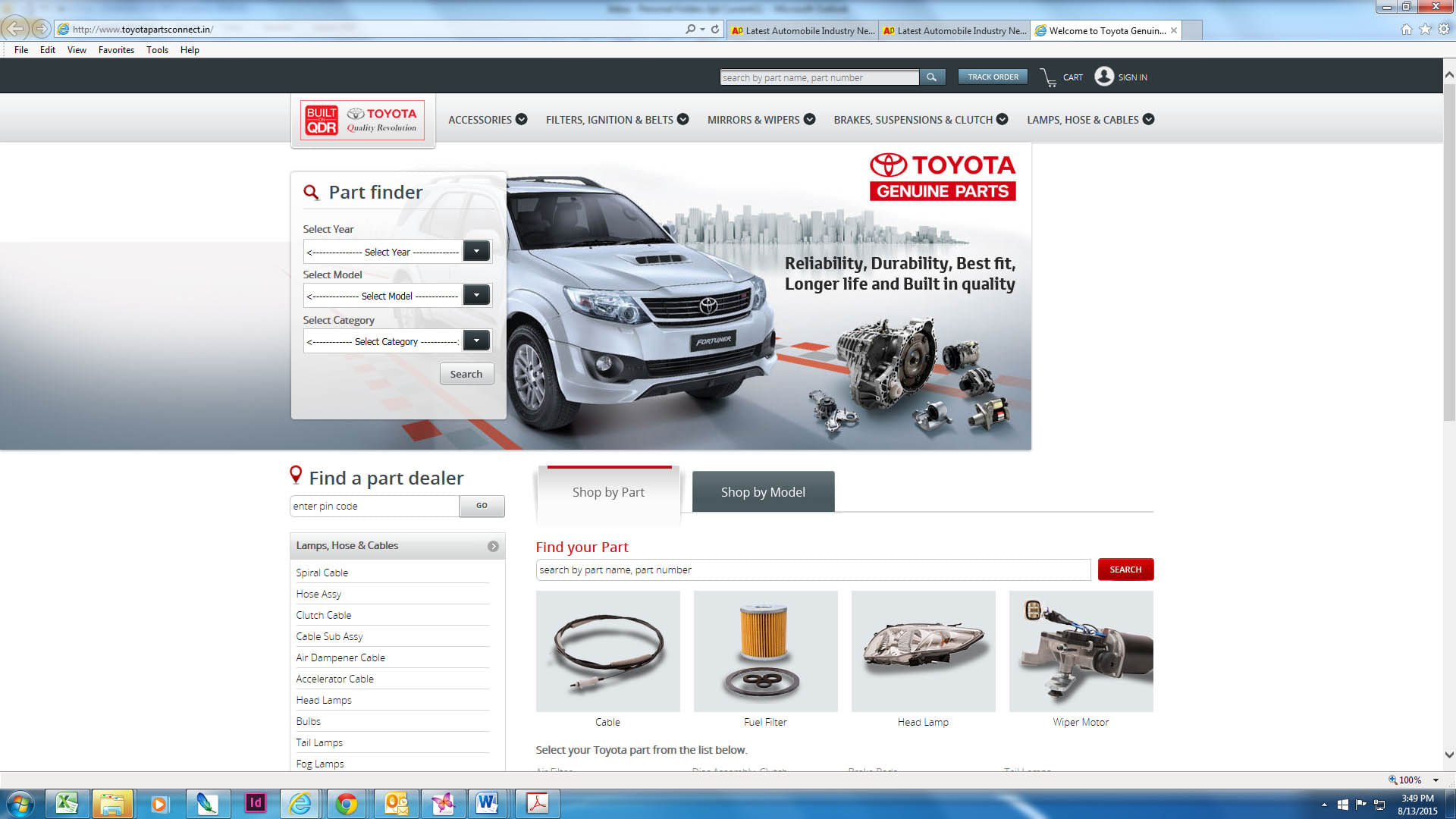Viewport: 1456px width, 819px height.
Task: Click the browser back arrow button
Action: click(x=15, y=29)
